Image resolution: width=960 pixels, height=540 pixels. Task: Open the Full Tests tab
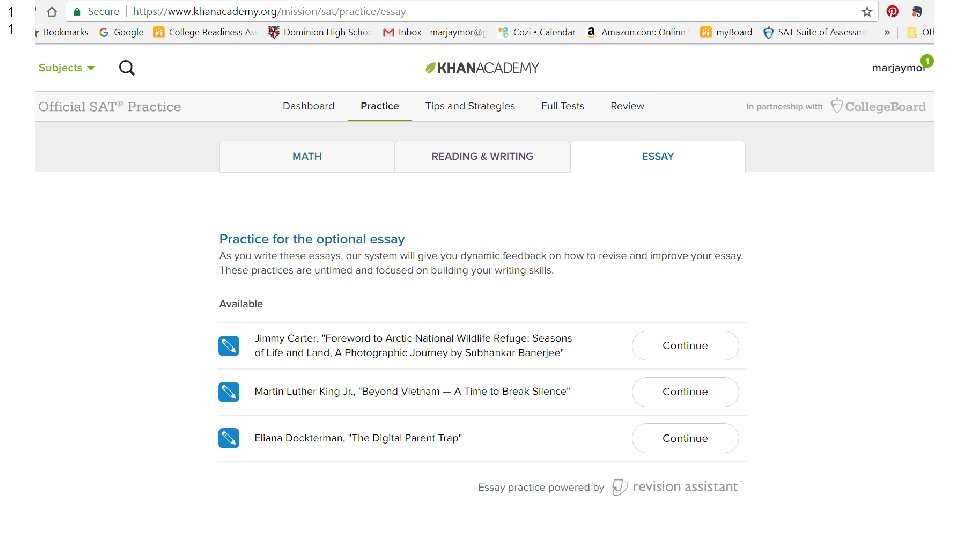pos(563,106)
